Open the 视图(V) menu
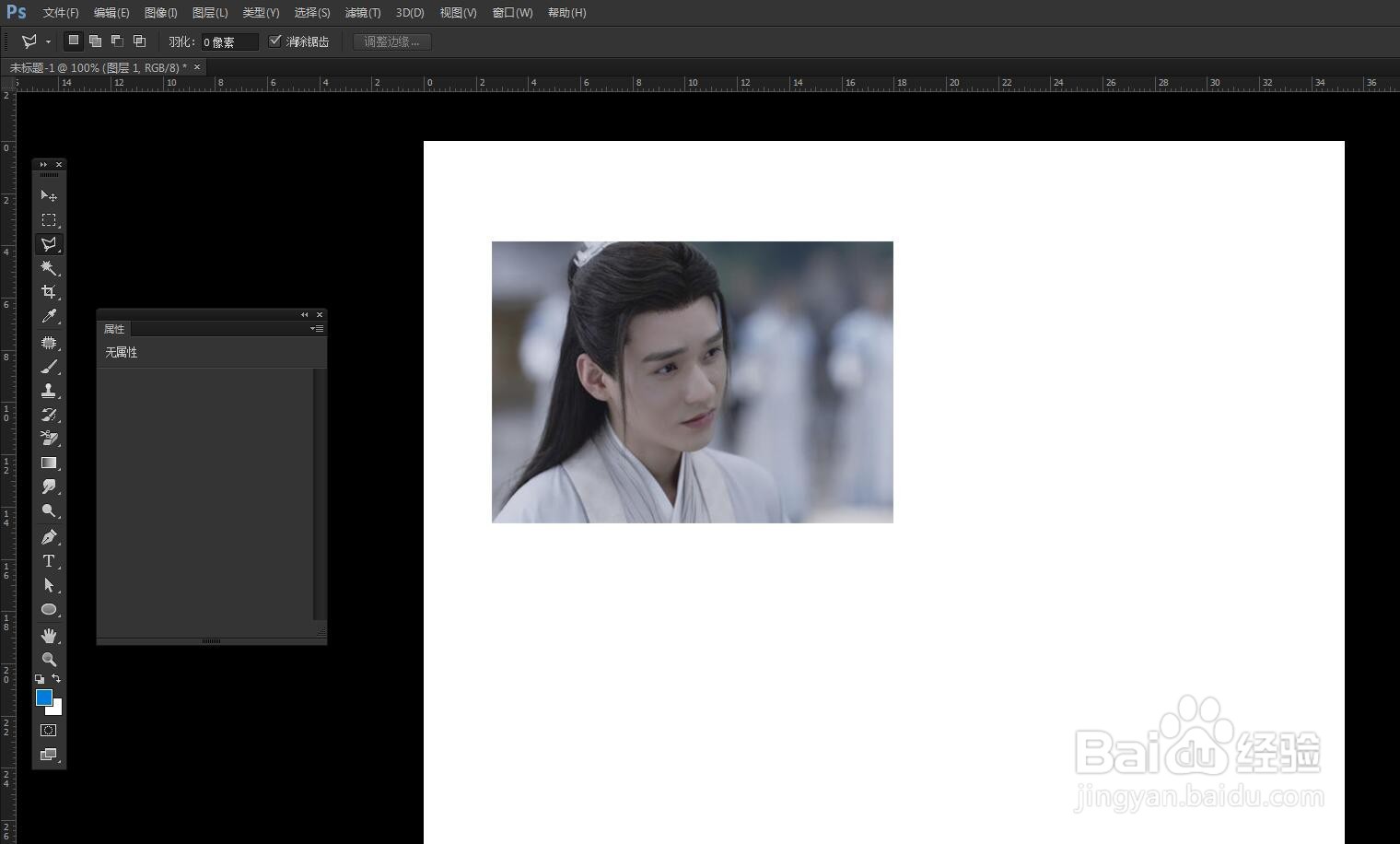The width and height of the screenshot is (1400, 844). click(458, 13)
